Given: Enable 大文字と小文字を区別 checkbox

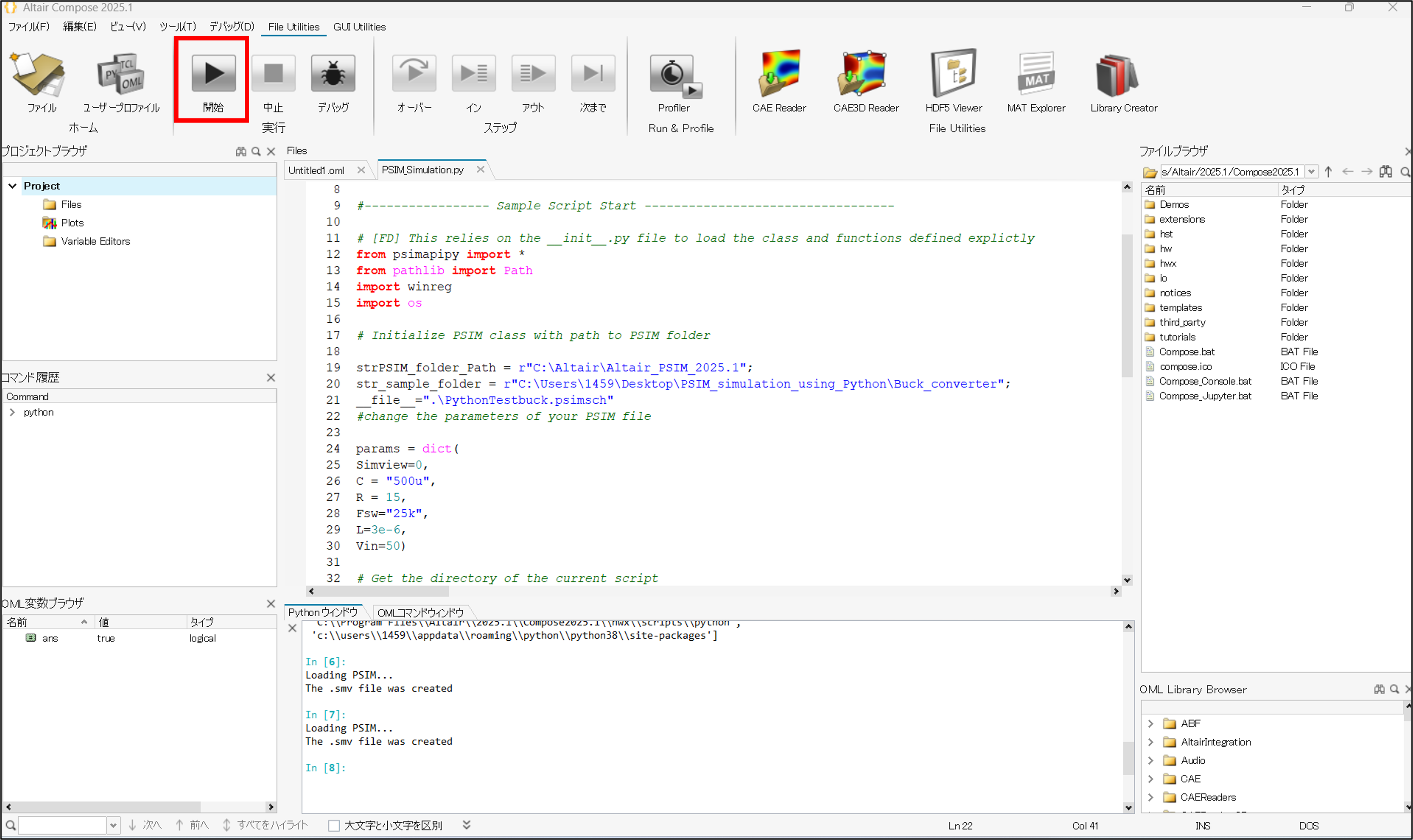Looking at the screenshot, I should click(x=334, y=825).
